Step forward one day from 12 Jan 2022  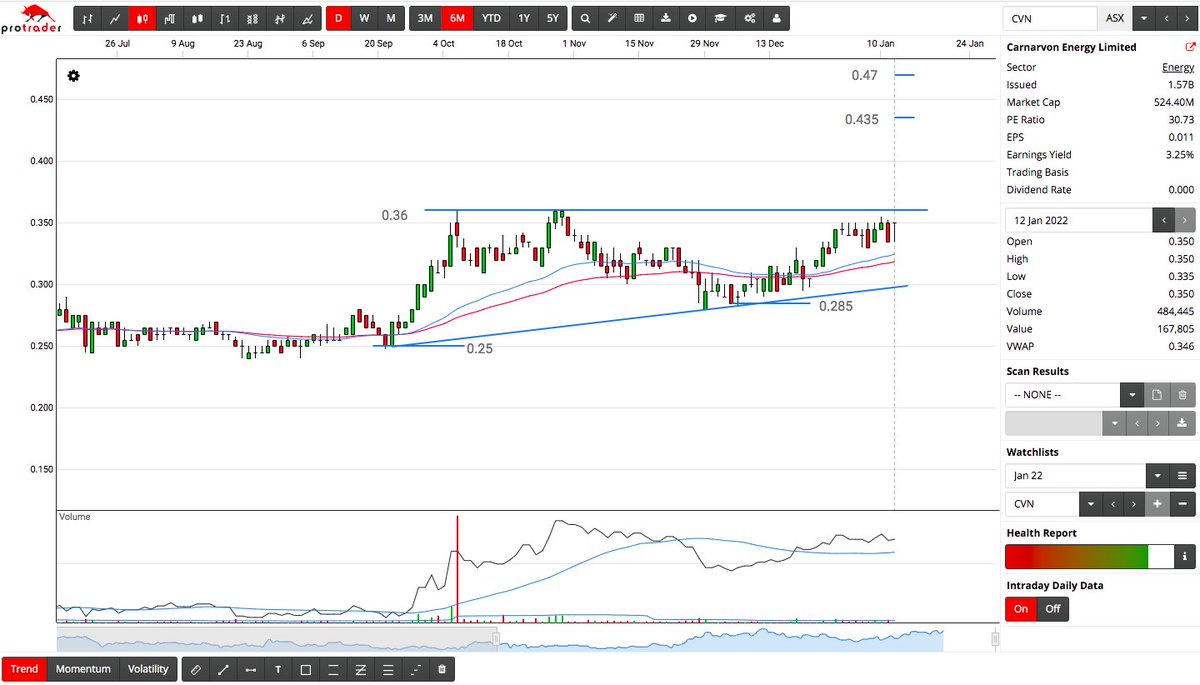tap(1185, 220)
